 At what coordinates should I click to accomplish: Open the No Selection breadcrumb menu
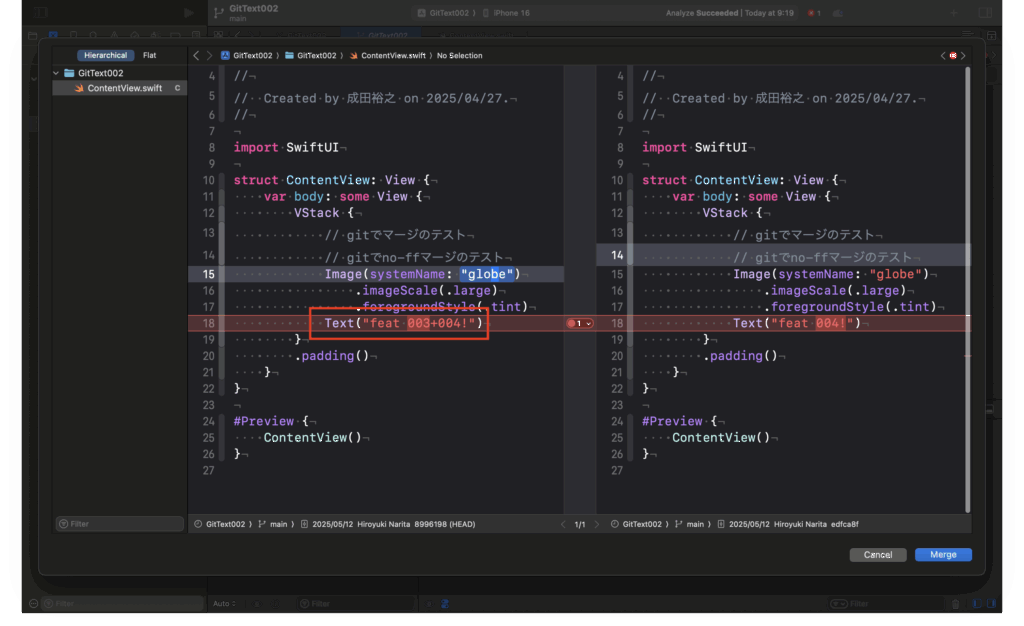460,55
